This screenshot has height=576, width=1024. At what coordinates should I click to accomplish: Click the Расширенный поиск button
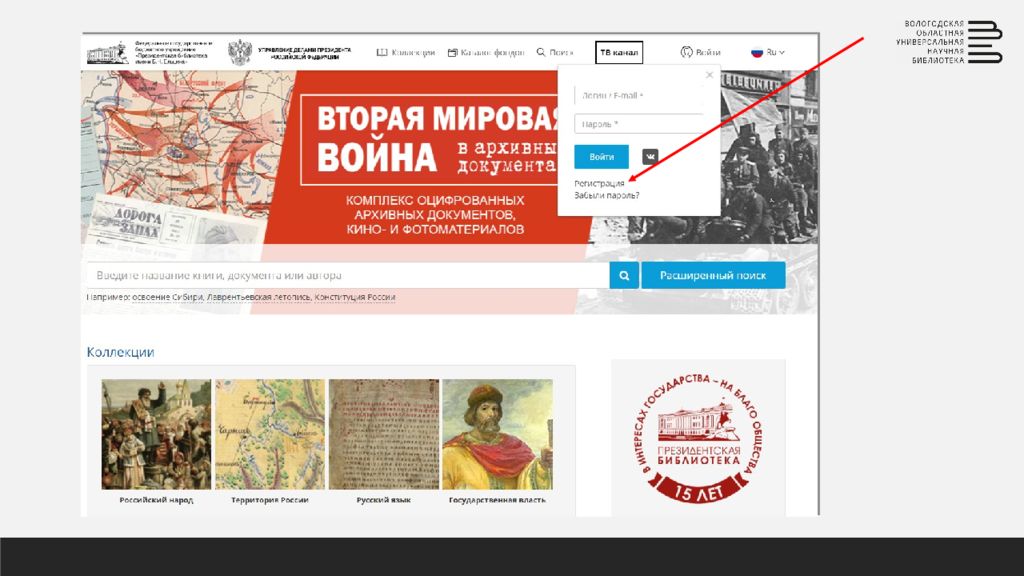click(x=713, y=276)
